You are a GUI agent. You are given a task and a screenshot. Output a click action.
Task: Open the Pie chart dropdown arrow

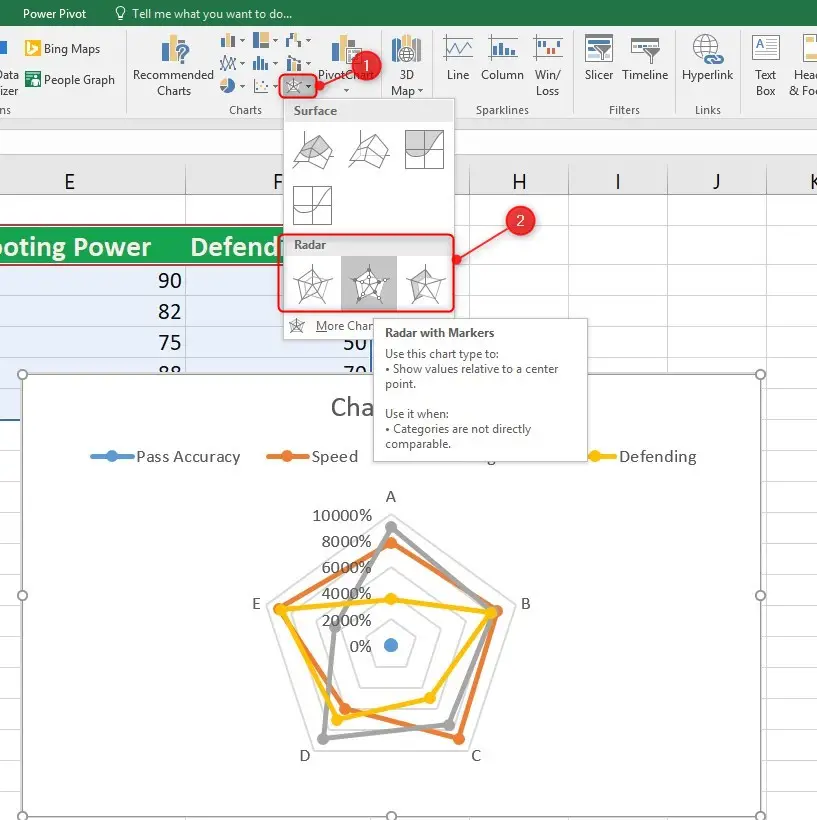click(242, 86)
